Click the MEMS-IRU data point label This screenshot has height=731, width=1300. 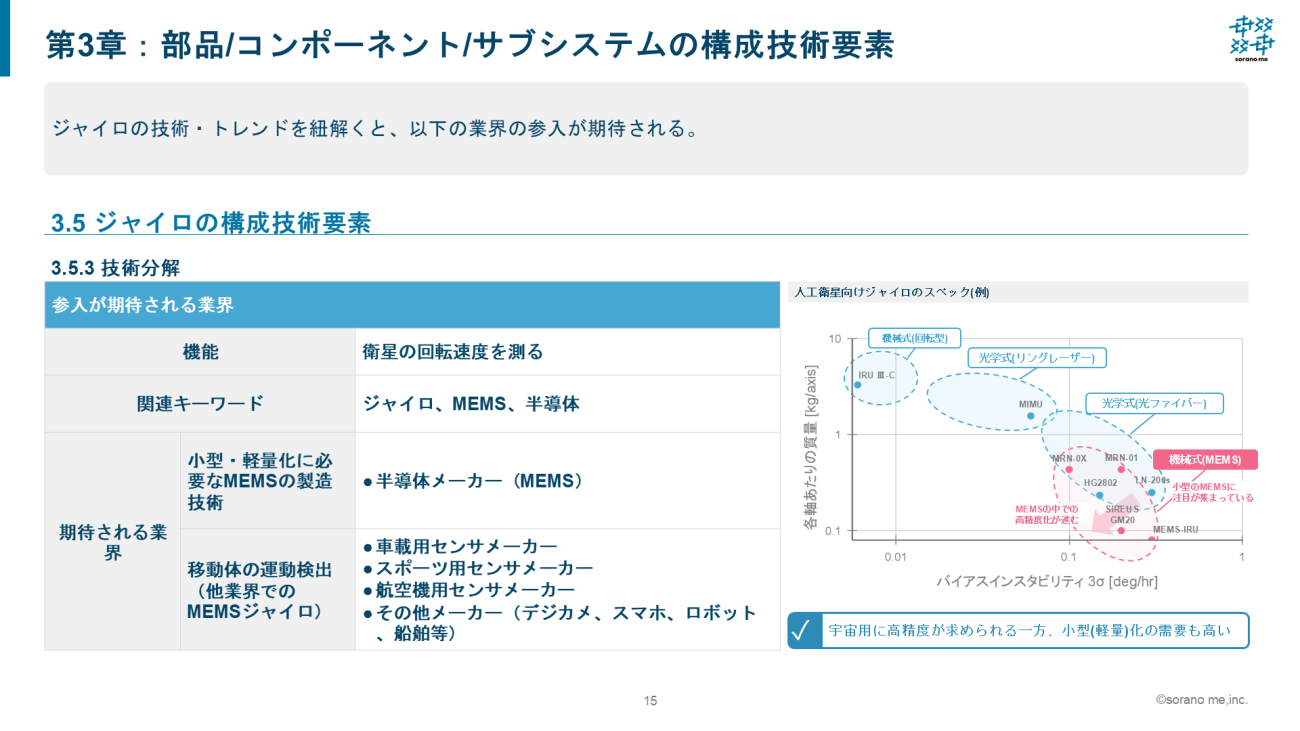tap(1175, 529)
